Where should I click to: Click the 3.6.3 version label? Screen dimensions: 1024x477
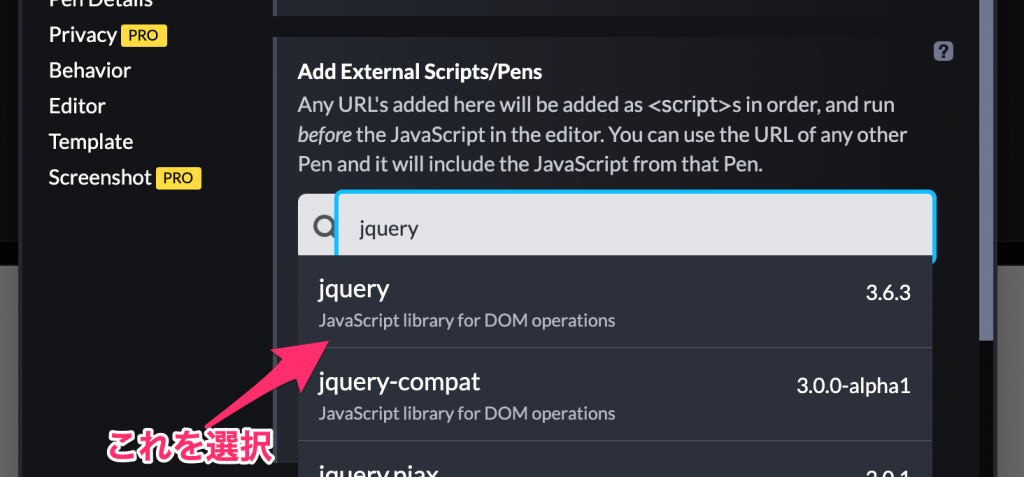(x=888, y=293)
